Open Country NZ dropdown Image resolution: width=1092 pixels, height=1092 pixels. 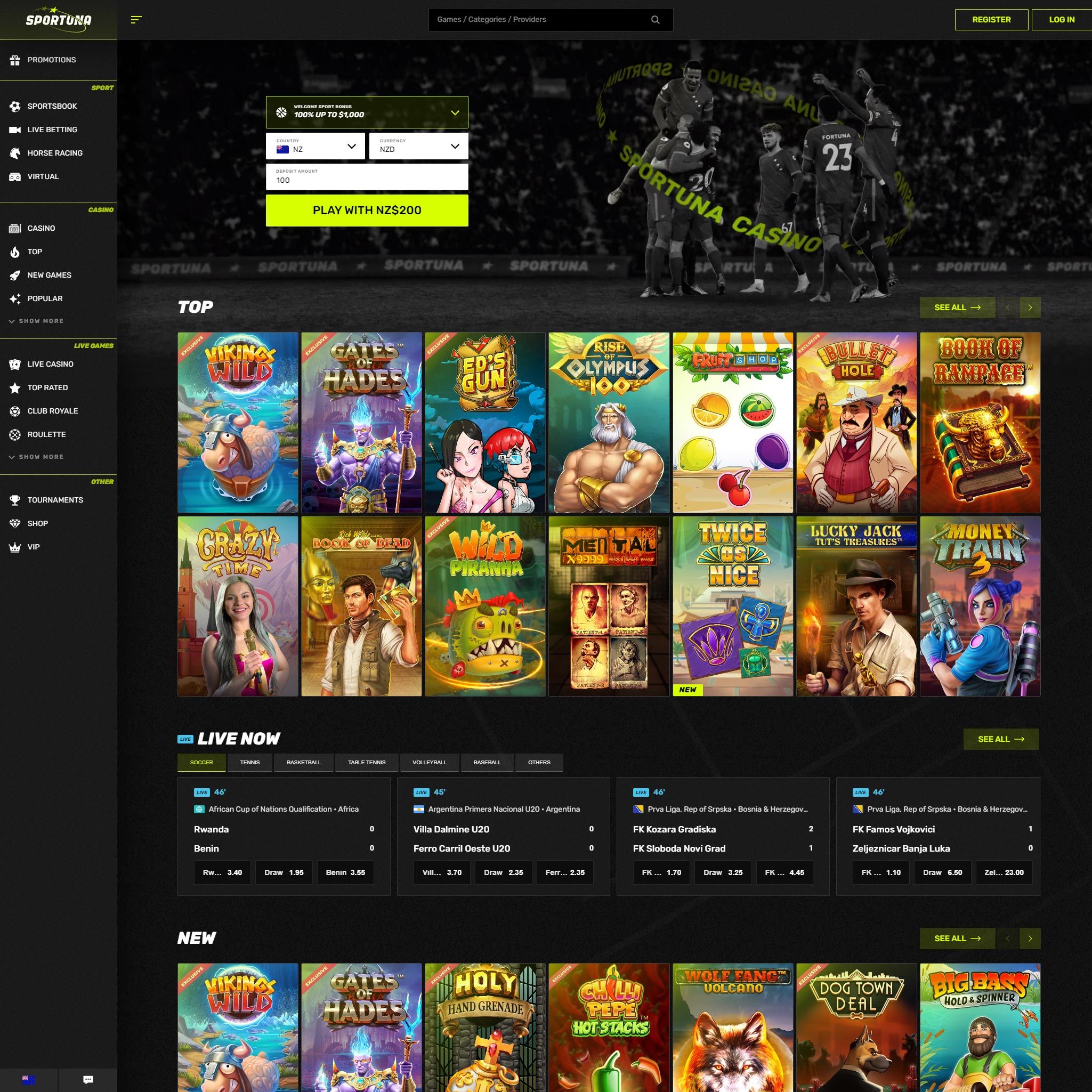(x=316, y=147)
